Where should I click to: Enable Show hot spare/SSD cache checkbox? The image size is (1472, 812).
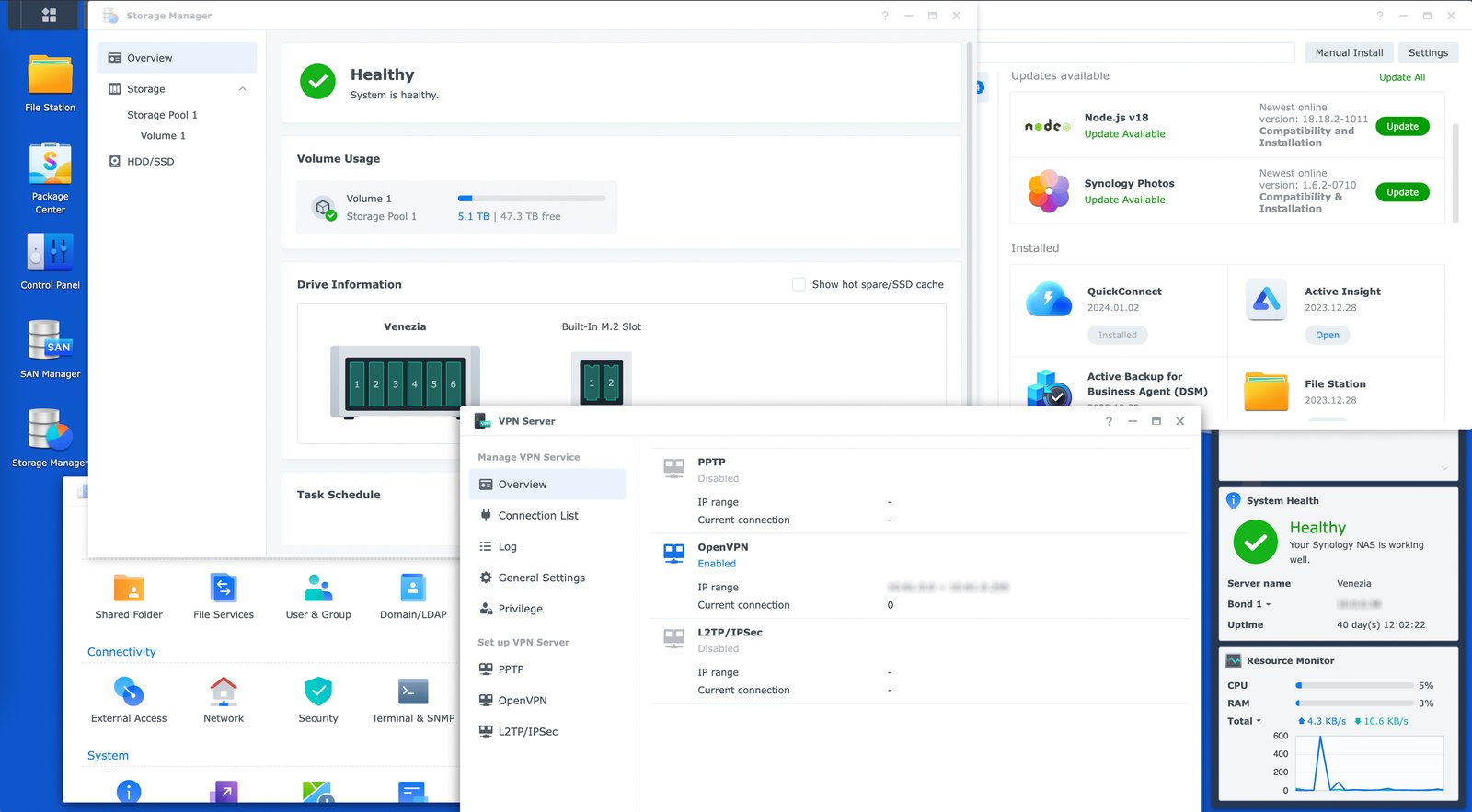799,284
